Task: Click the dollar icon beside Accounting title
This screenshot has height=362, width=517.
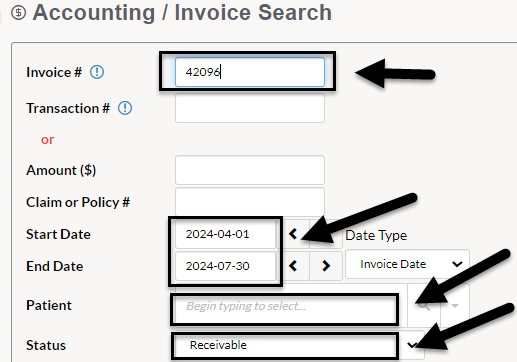Action: (x=18, y=13)
